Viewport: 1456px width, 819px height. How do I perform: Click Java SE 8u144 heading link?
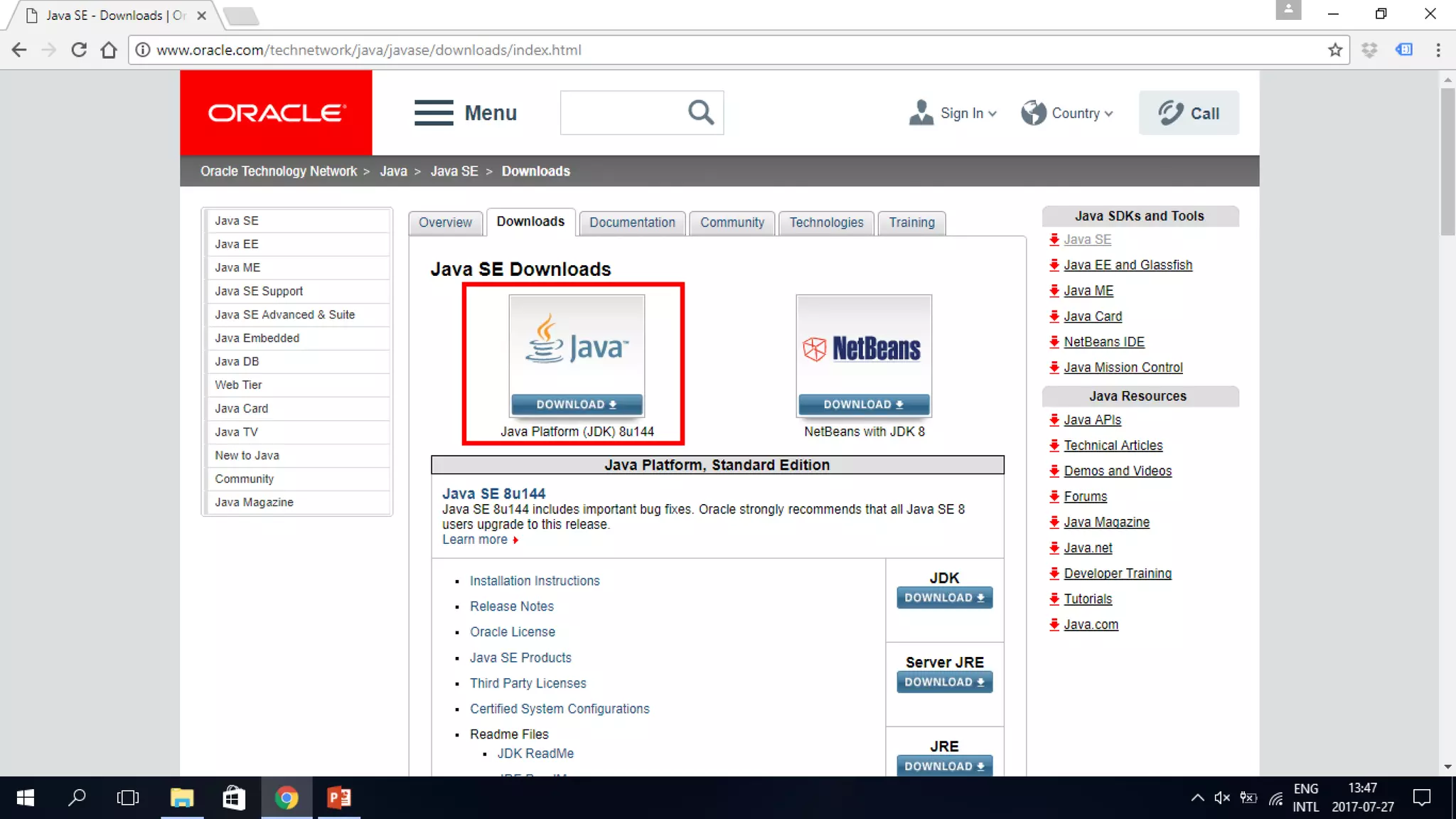[x=494, y=493]
